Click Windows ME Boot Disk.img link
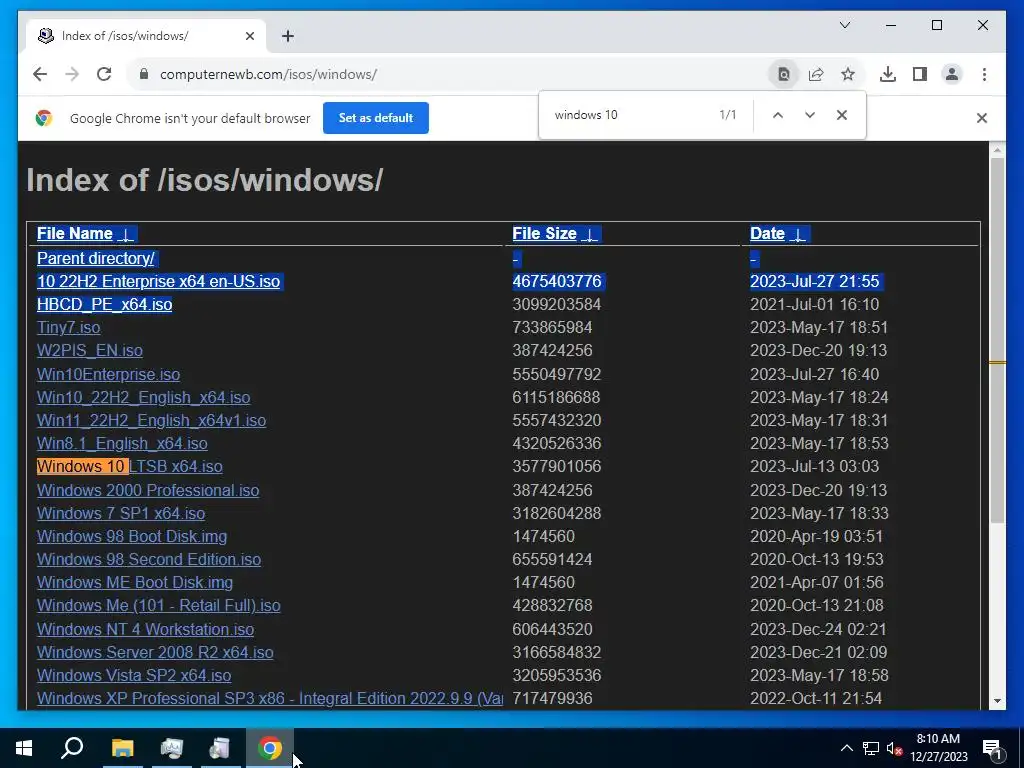 135,583
